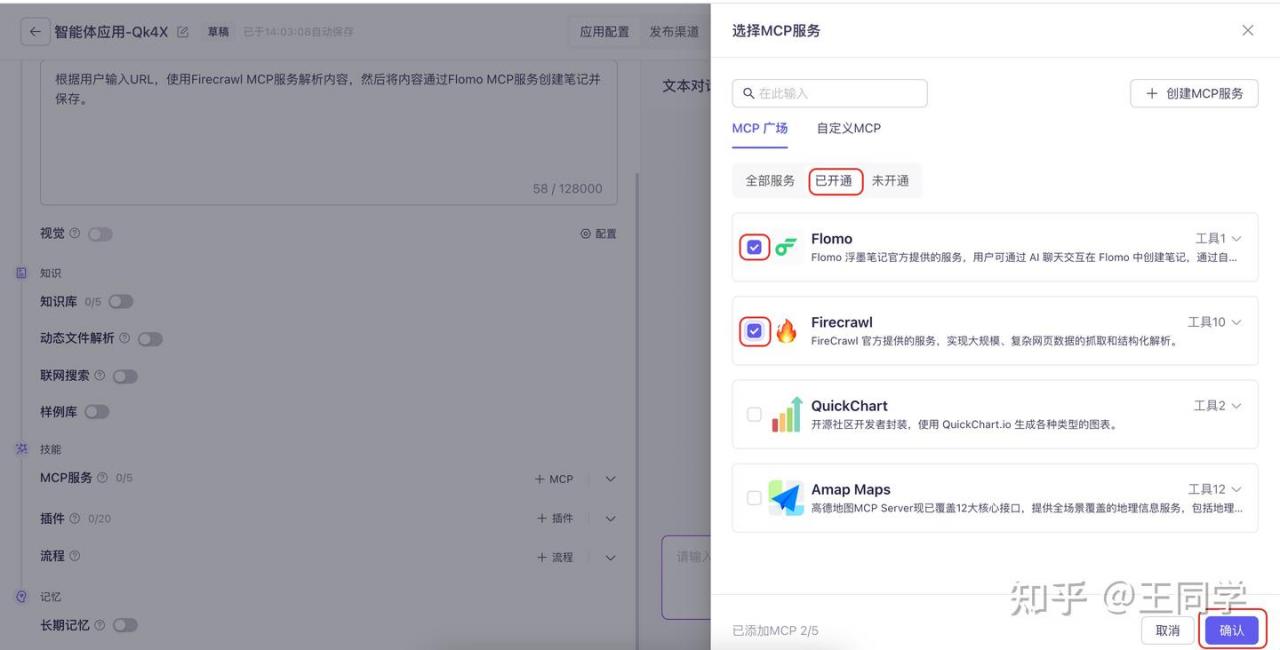Open the 发布渠道 tab
The height and width of the screenshot is (650, 1280).
click(674, 32)
